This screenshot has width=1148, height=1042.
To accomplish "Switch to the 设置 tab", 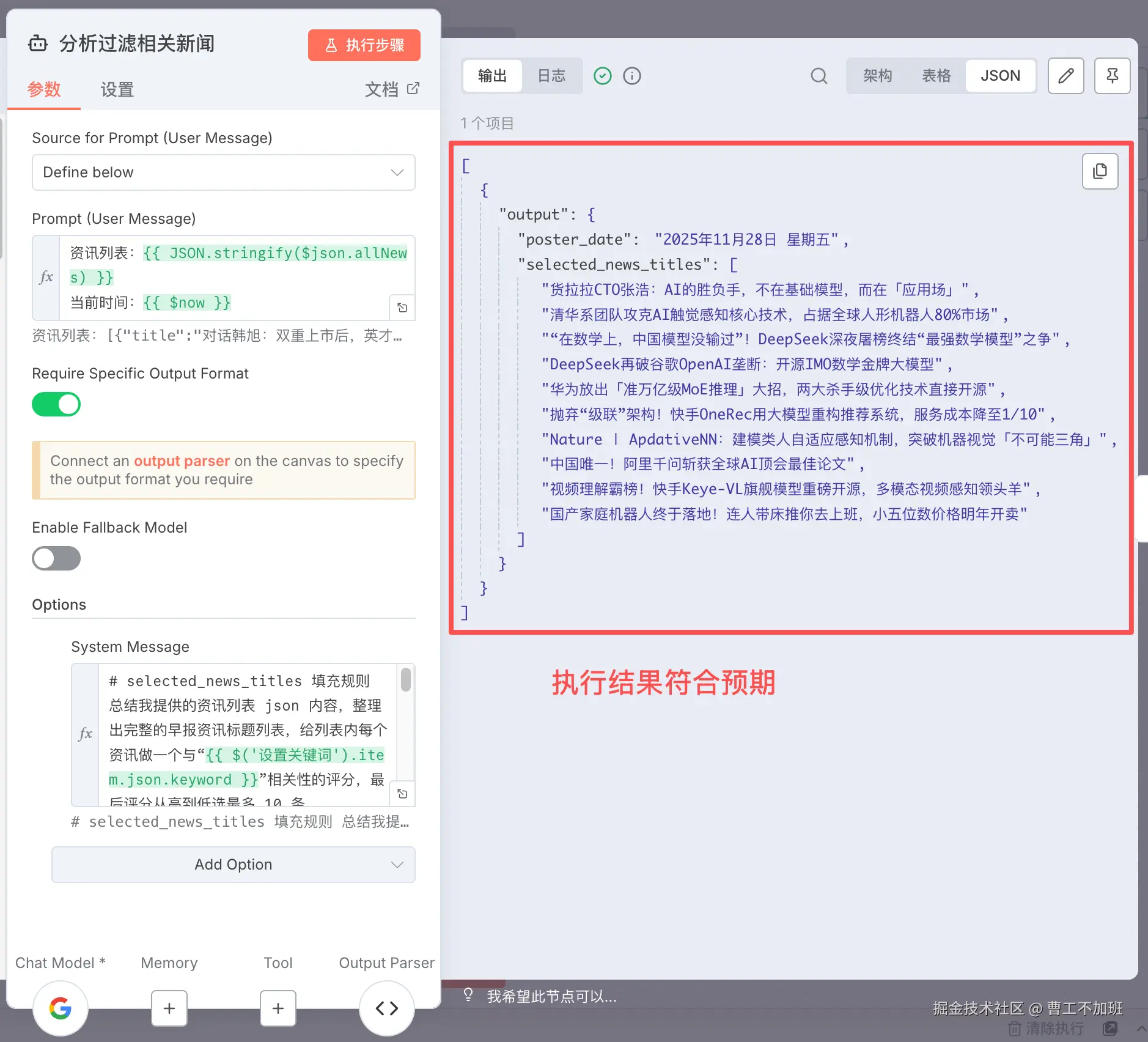I will point(117,90).
